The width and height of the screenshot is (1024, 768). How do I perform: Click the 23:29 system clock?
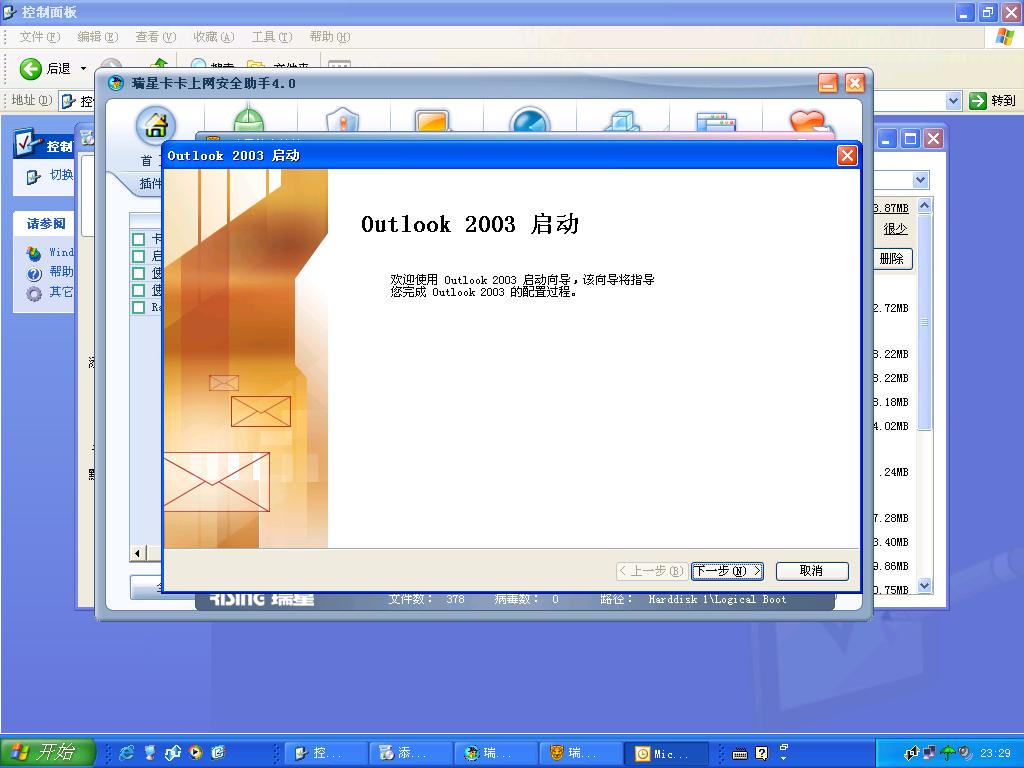[996, 753]
